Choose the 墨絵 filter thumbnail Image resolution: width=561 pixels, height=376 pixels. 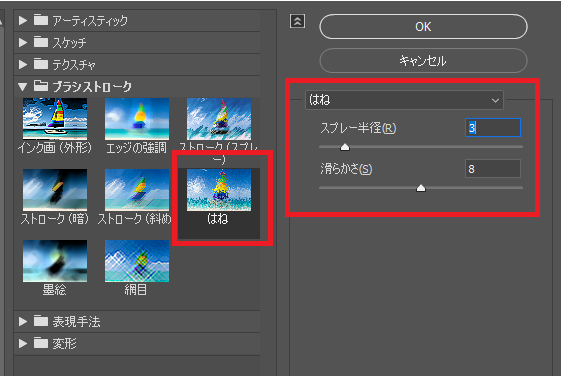55,261
